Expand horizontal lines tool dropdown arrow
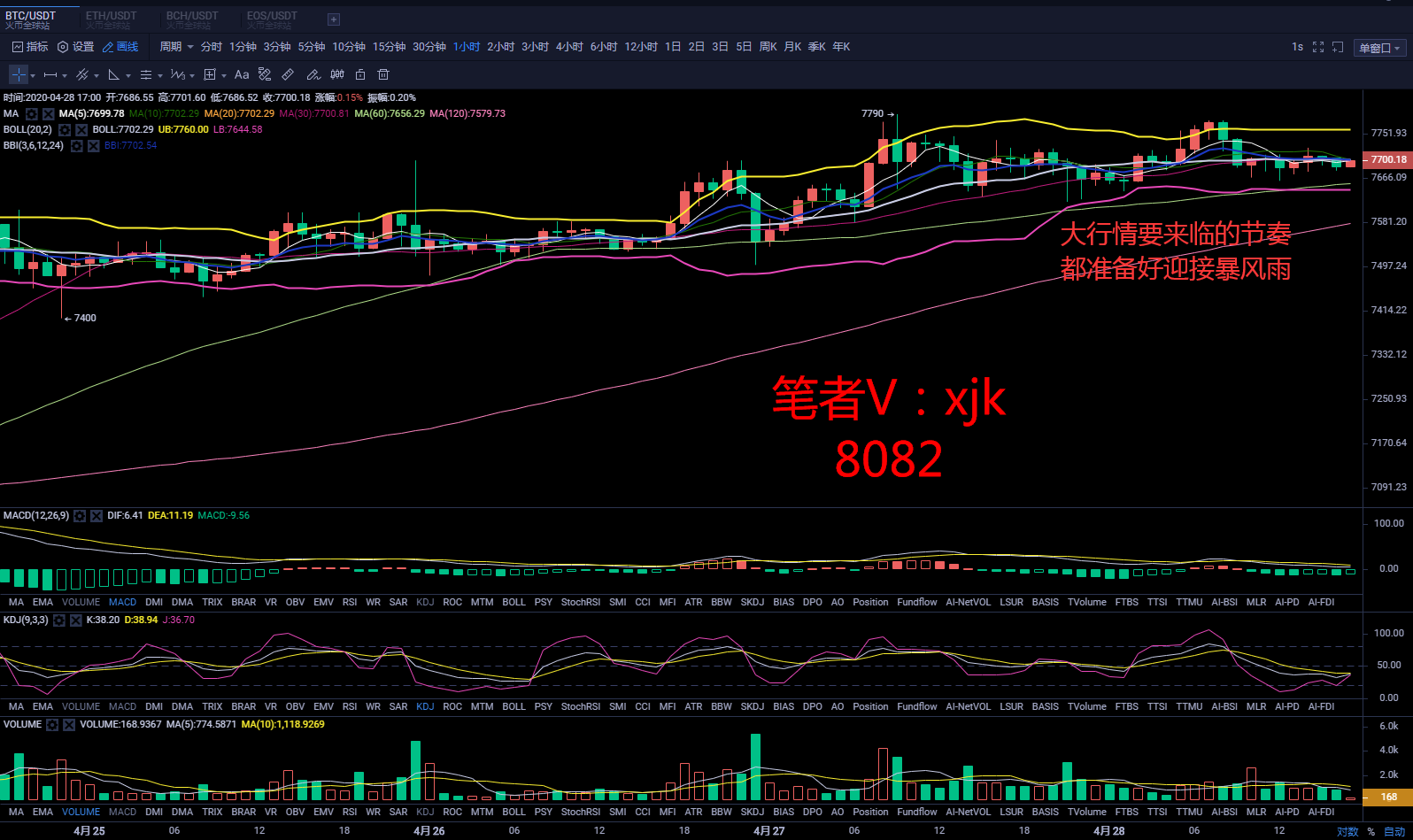The image size is (1413, 840). [x=160, y=75]
